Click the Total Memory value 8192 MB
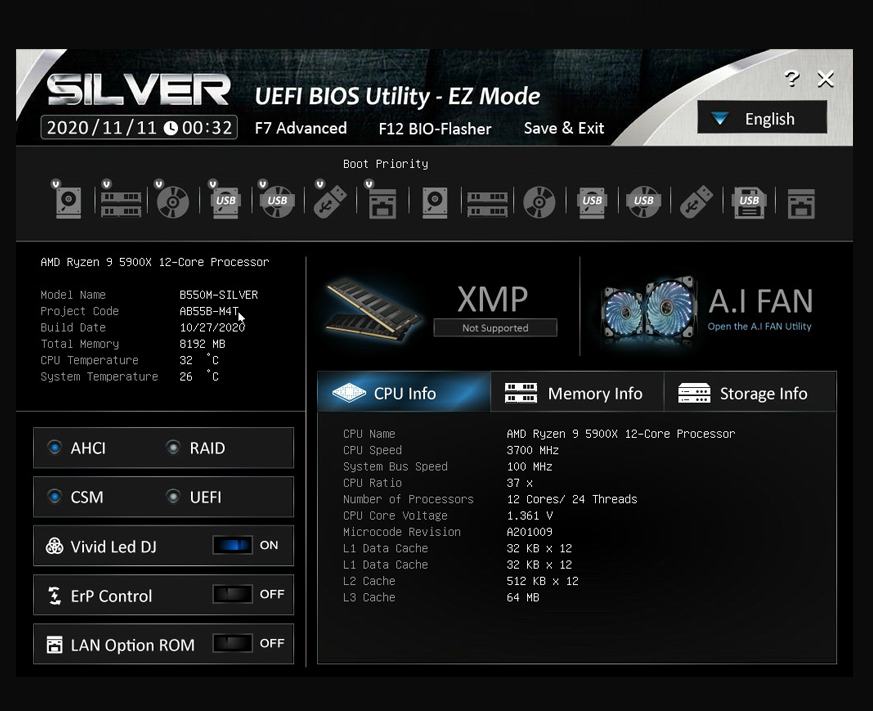The width and height of the screenshot is (873, 711). pyautogui.click(x=202, y=344)
